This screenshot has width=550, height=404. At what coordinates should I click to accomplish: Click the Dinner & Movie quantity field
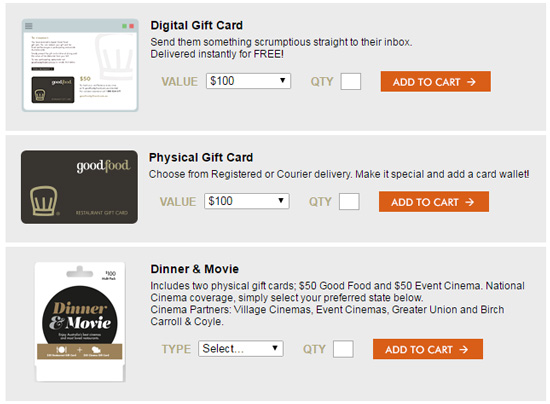click(x=343, y=349)
